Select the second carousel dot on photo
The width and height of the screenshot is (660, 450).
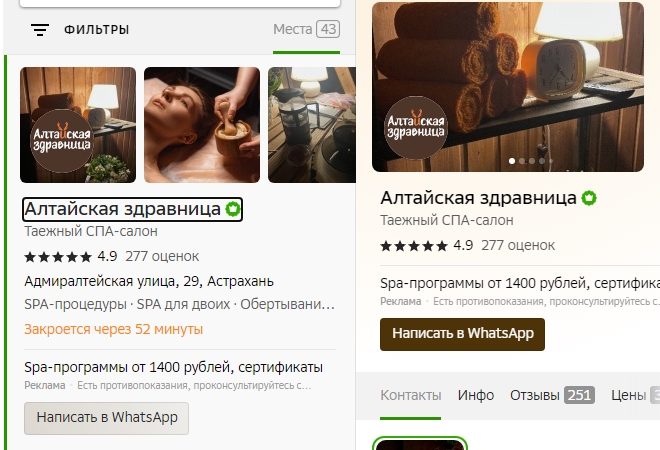click(x=522, y=161)
